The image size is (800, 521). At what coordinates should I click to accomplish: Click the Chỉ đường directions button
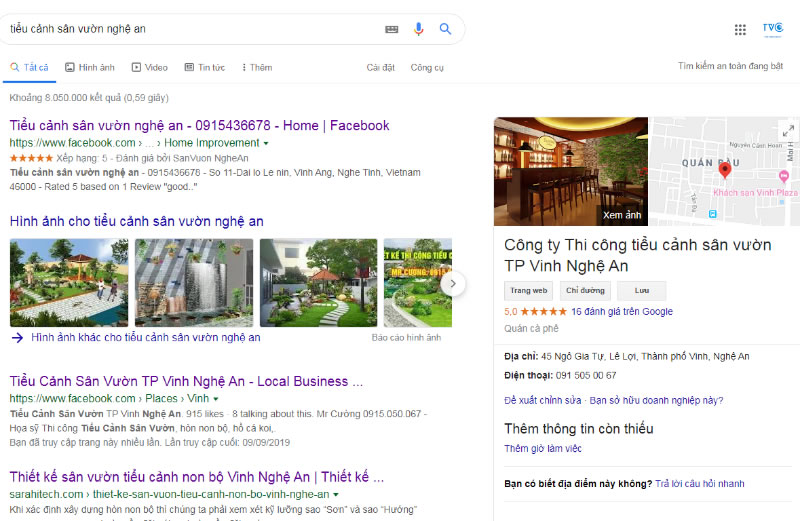(585, 290)
